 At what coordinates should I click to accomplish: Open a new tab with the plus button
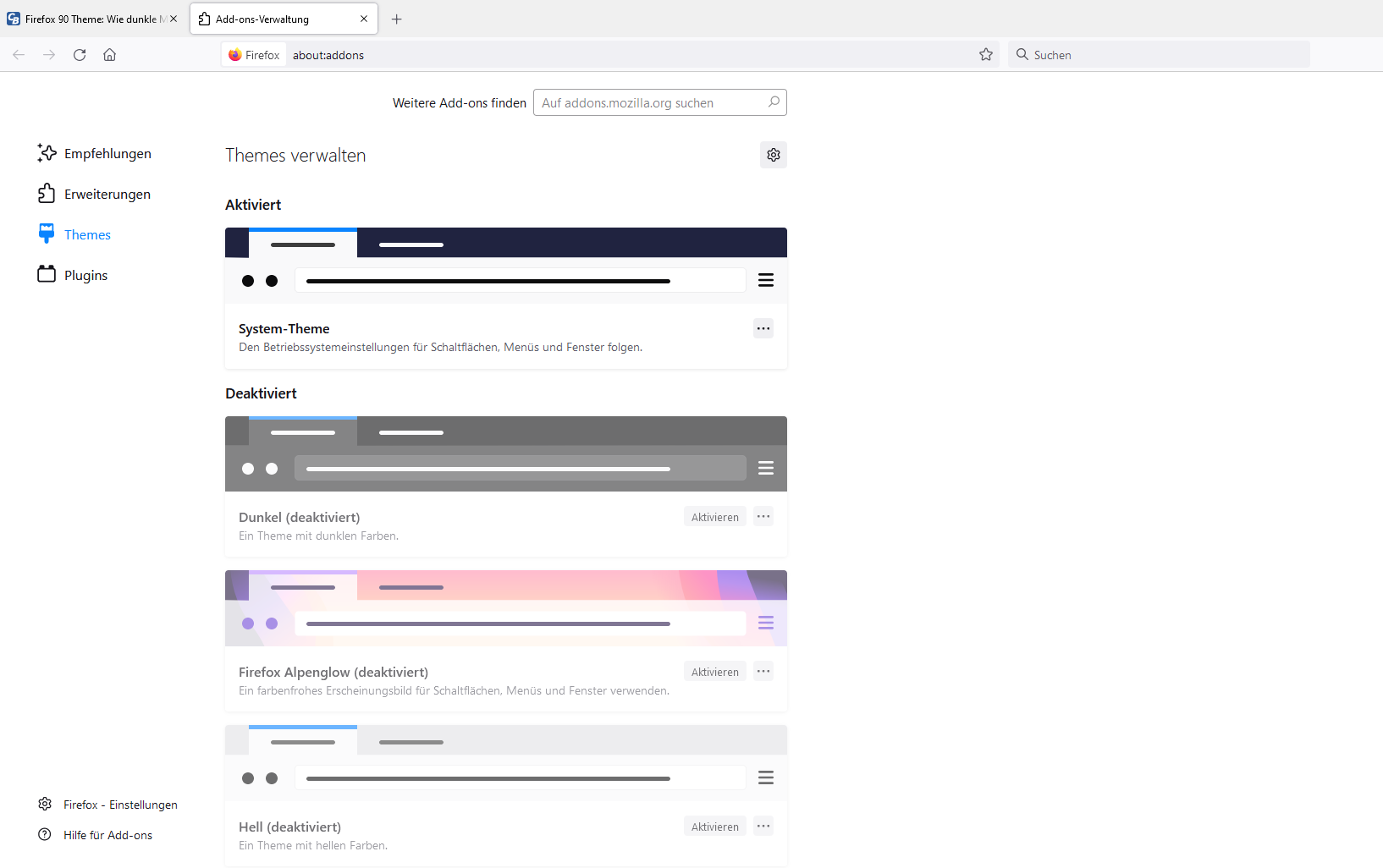pos(396,19)
